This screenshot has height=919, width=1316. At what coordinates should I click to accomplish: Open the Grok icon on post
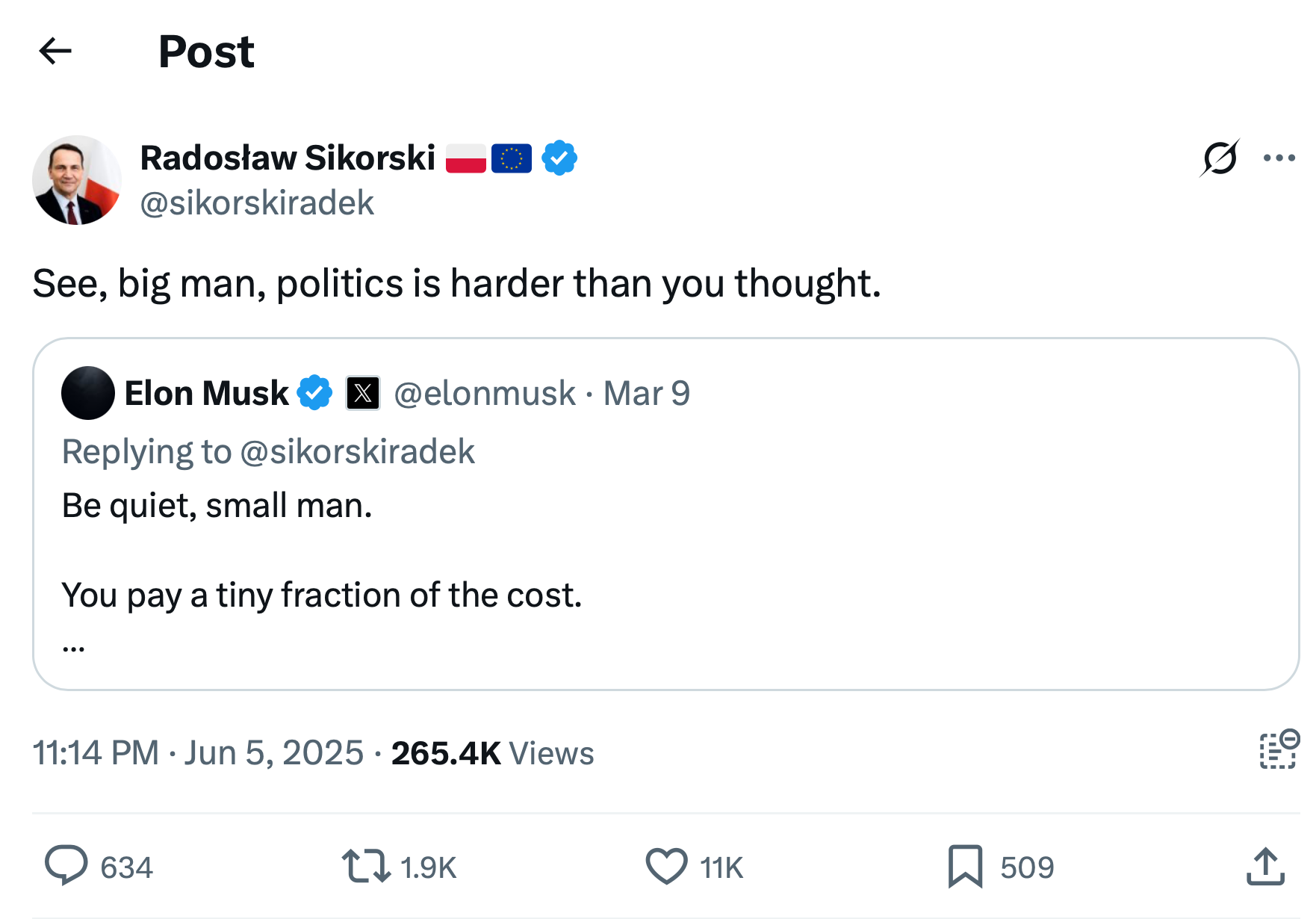pos(1220,158)
